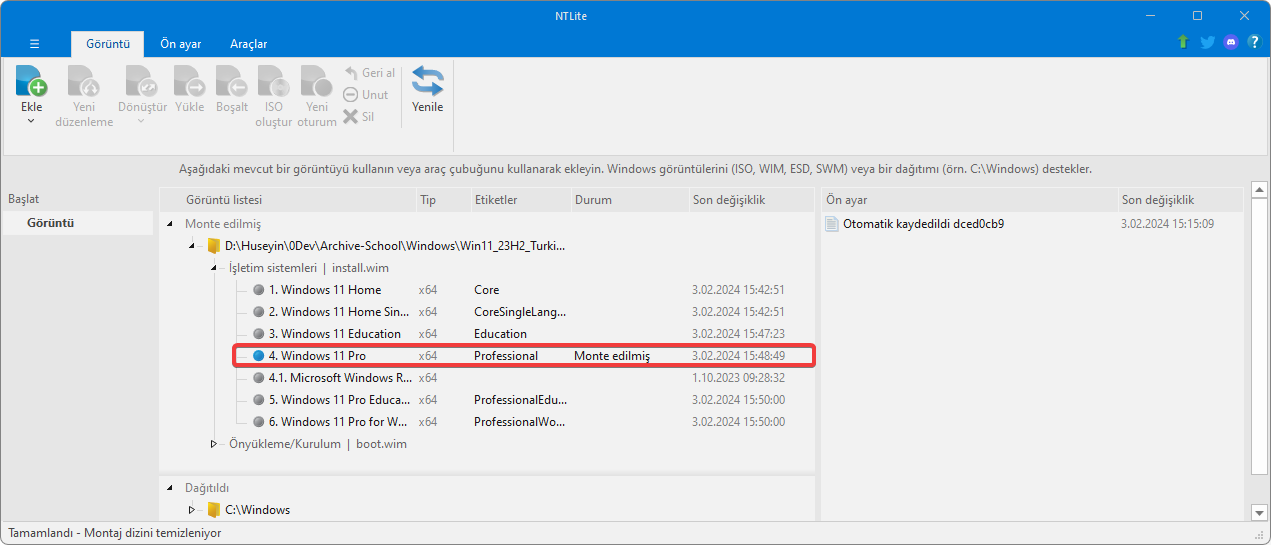Click document icon of Otomatik kaydedildi preset
The height and width of the screenshot is (545, 1271).
point(832,224)
